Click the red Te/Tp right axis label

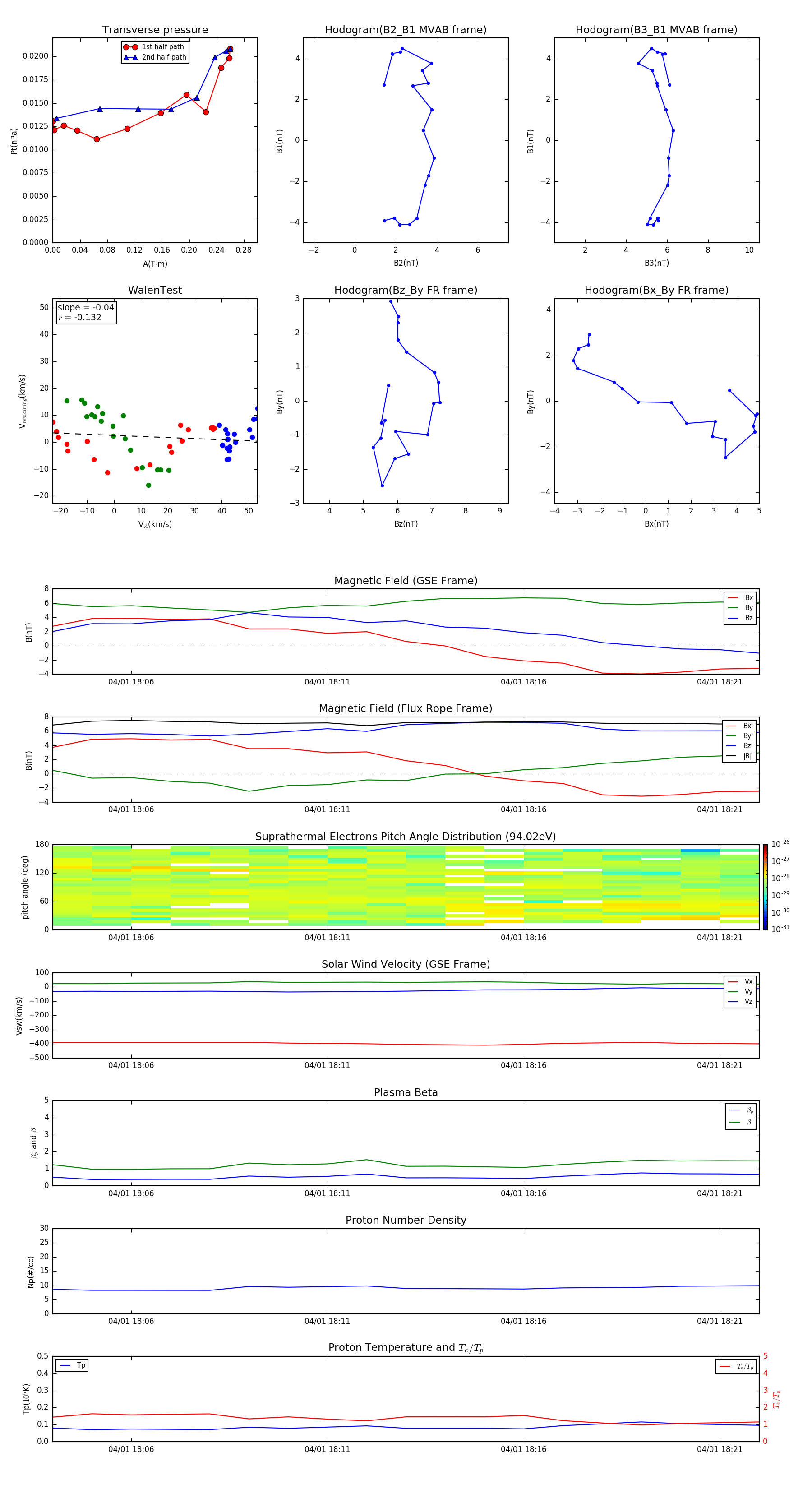pyautogui.click(x=777, y=1399)
